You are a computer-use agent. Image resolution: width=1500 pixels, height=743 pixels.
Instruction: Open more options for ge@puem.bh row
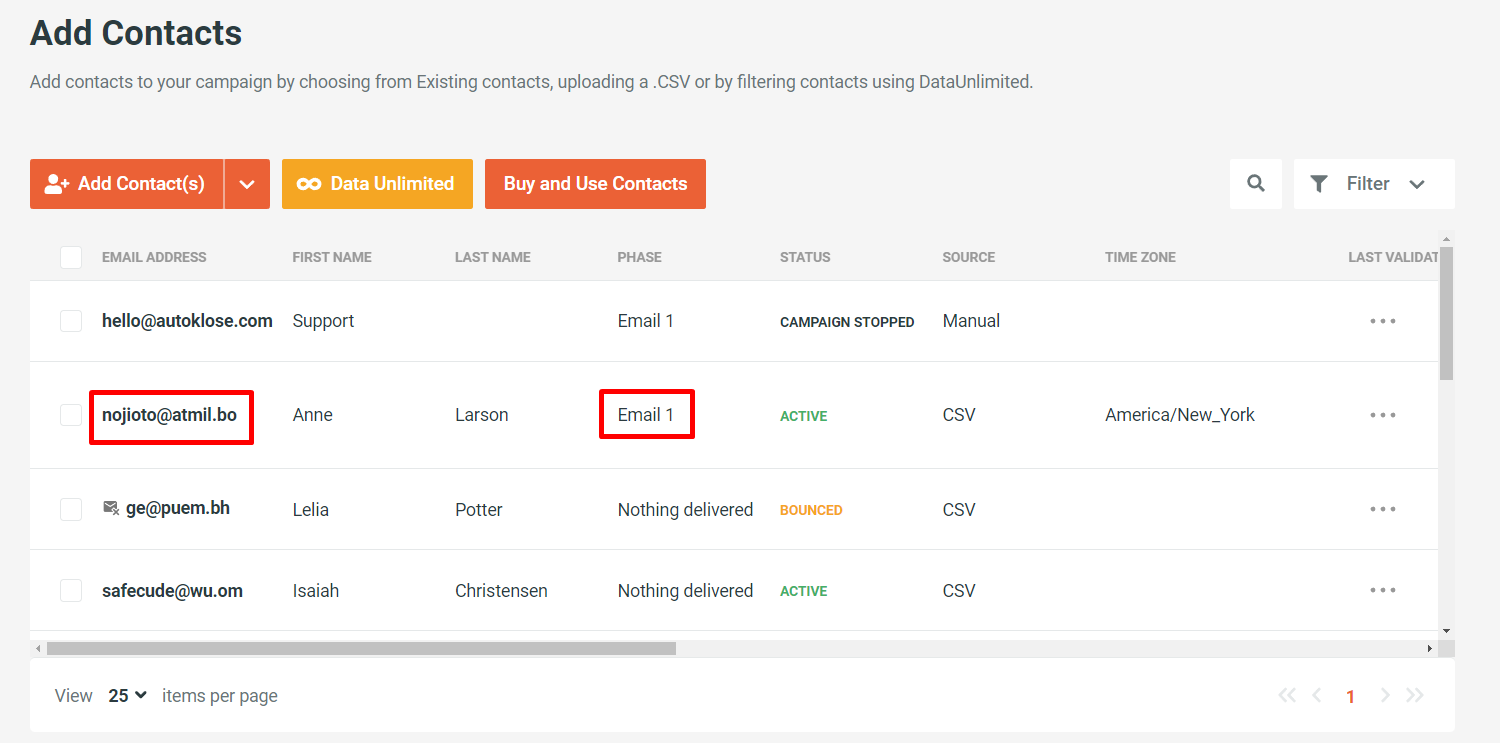pyautogui.click(x=1383, y=509)
